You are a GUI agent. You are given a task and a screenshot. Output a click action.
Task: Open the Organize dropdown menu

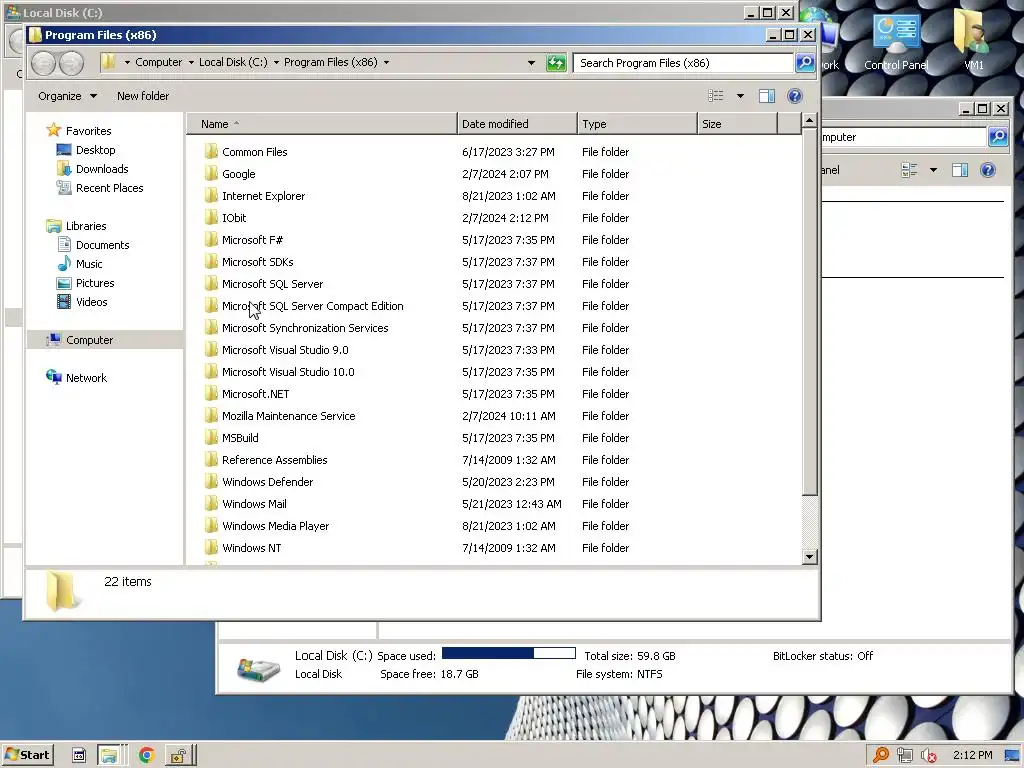click(67, 96)
